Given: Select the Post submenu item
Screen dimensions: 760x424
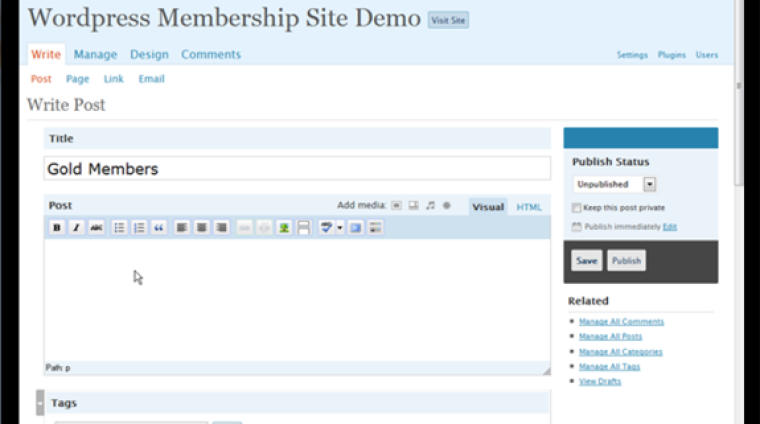Looking at the screenshot, I should tap(41, 79).
